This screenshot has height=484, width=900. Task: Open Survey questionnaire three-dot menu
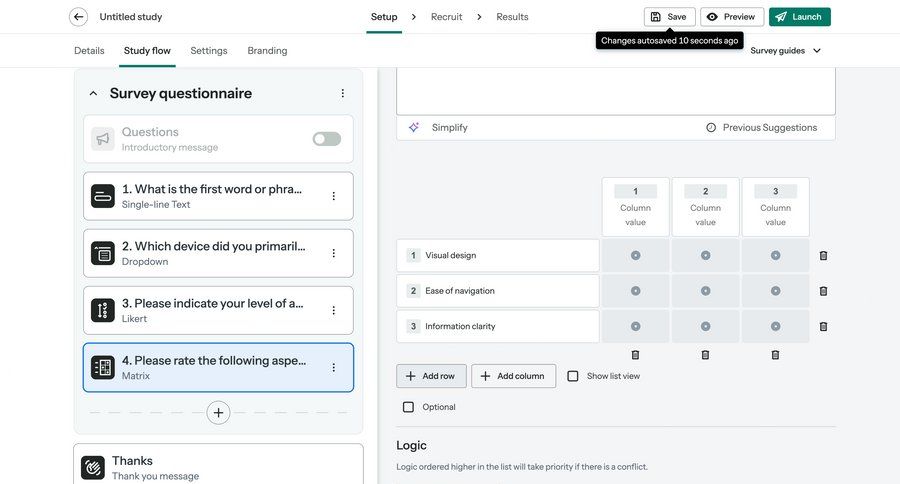pos(342,93)
